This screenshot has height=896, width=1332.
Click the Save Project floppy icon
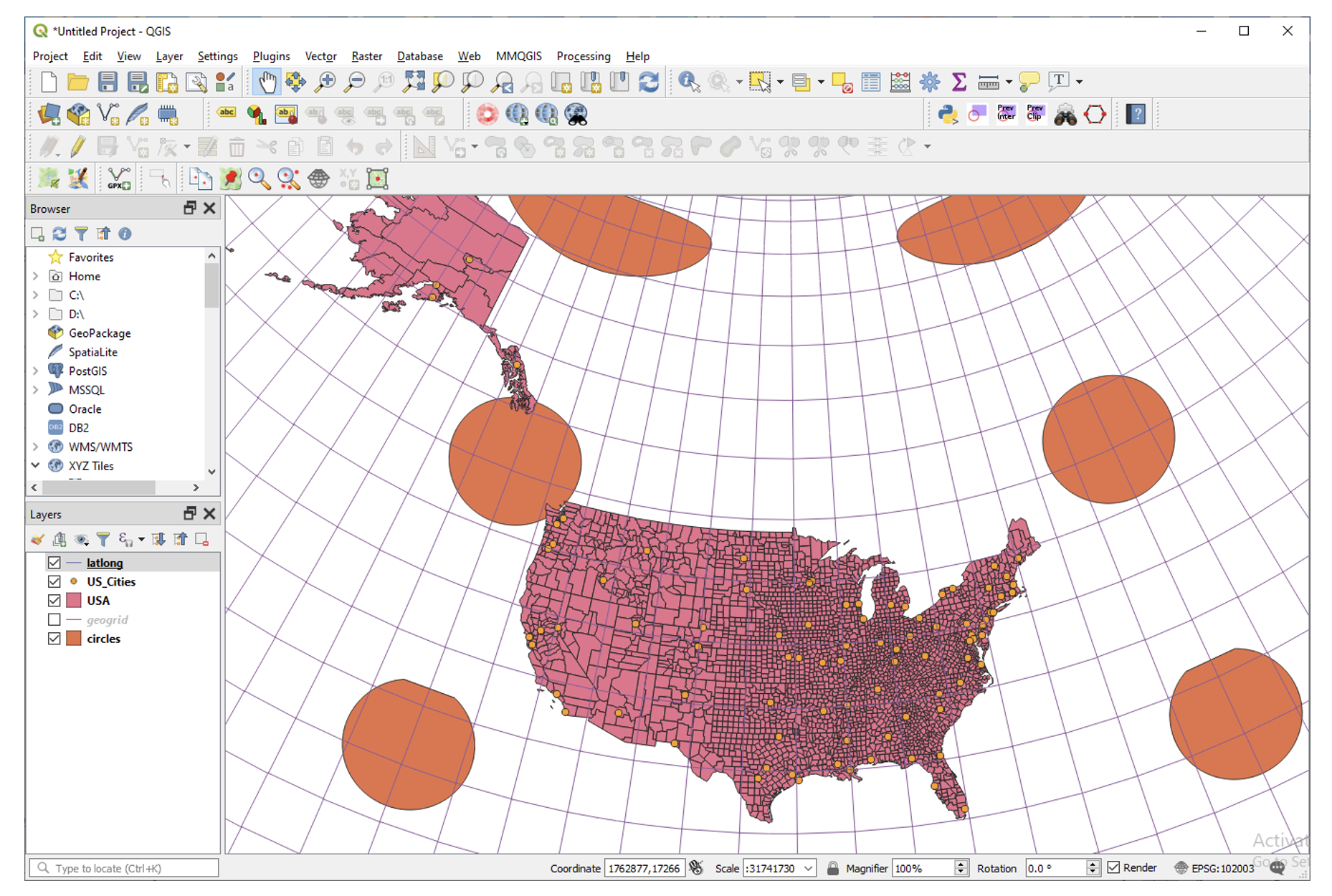pos(108,82)
